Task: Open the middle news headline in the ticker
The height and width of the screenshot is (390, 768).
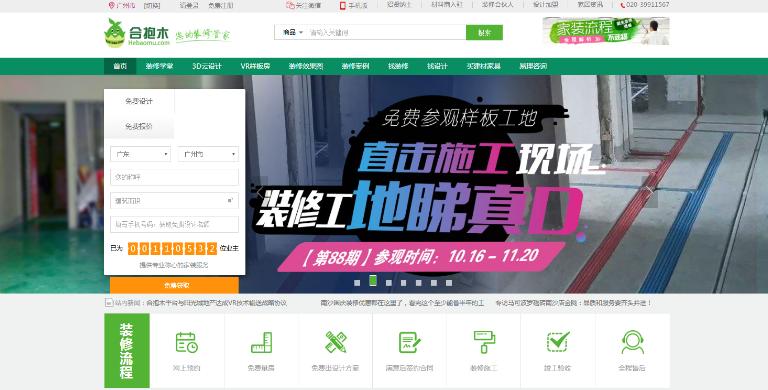Action: pyautogui.click(x=402, y=303)
